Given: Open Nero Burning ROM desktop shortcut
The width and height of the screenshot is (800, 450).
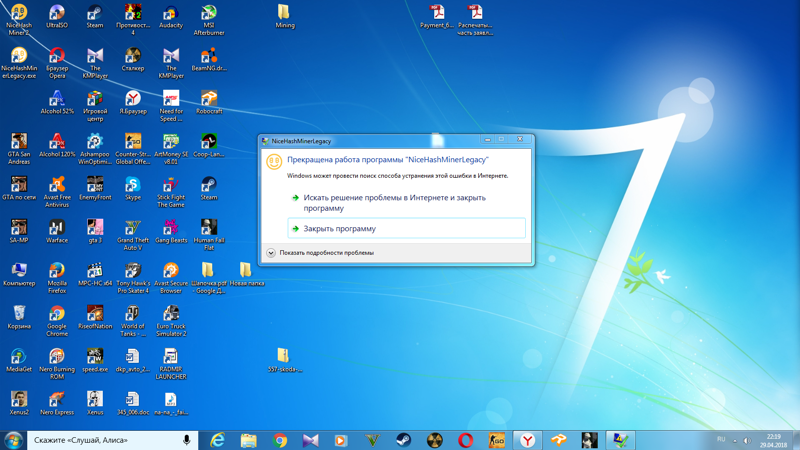Looking at the screenshot, I should coord(57,364).
